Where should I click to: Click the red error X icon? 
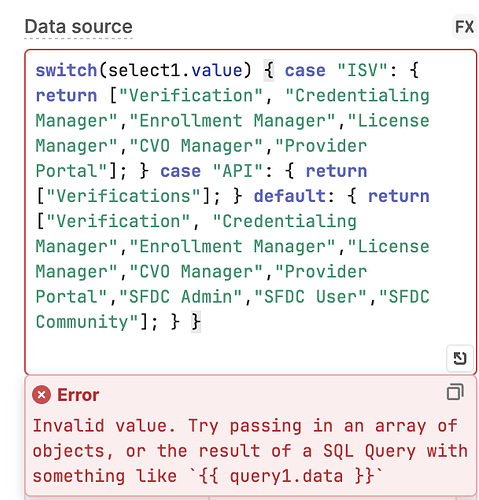[x=41, y=395]
